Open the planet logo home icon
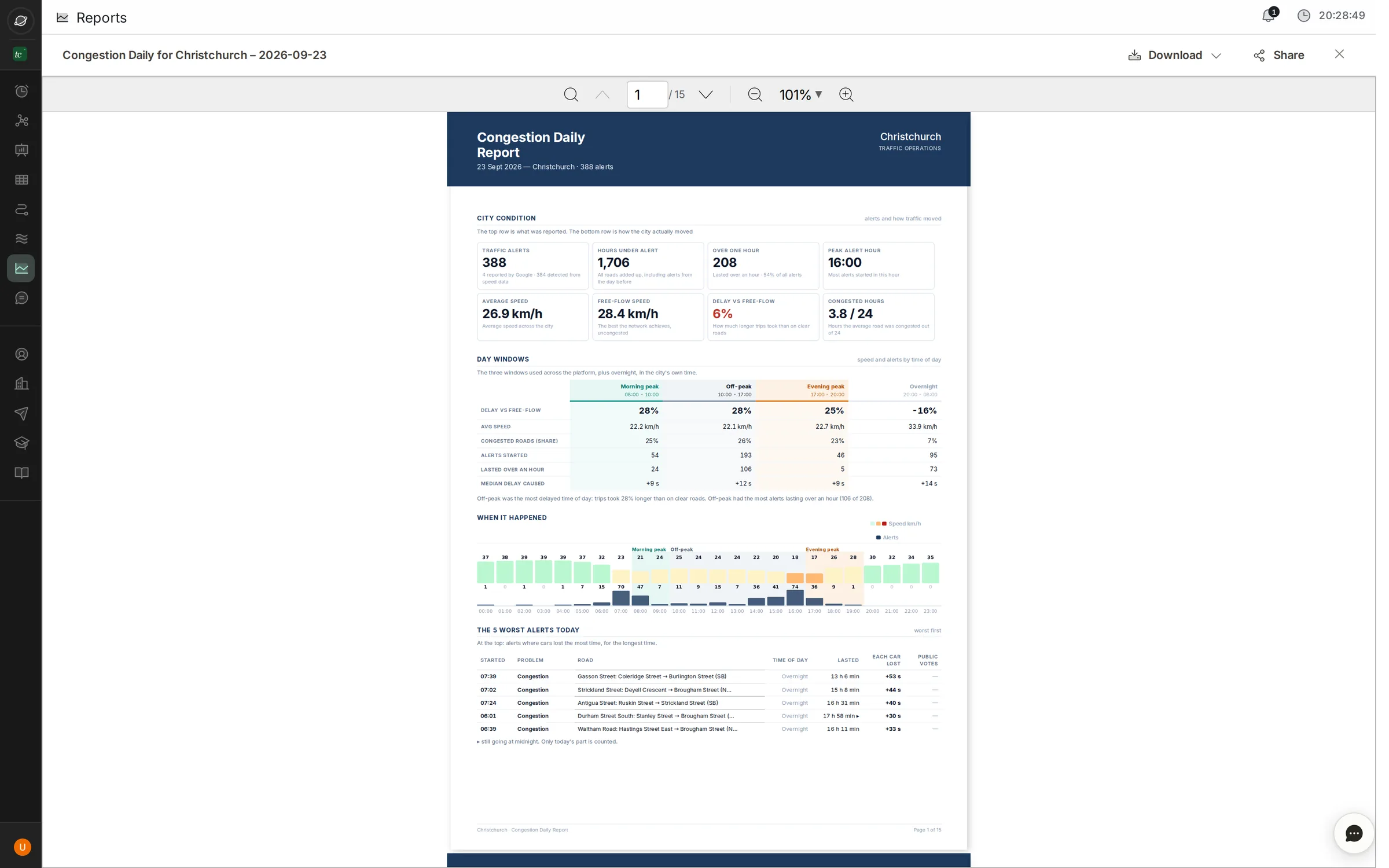Viewport: 1389px width, 868px height. [21, 21]
